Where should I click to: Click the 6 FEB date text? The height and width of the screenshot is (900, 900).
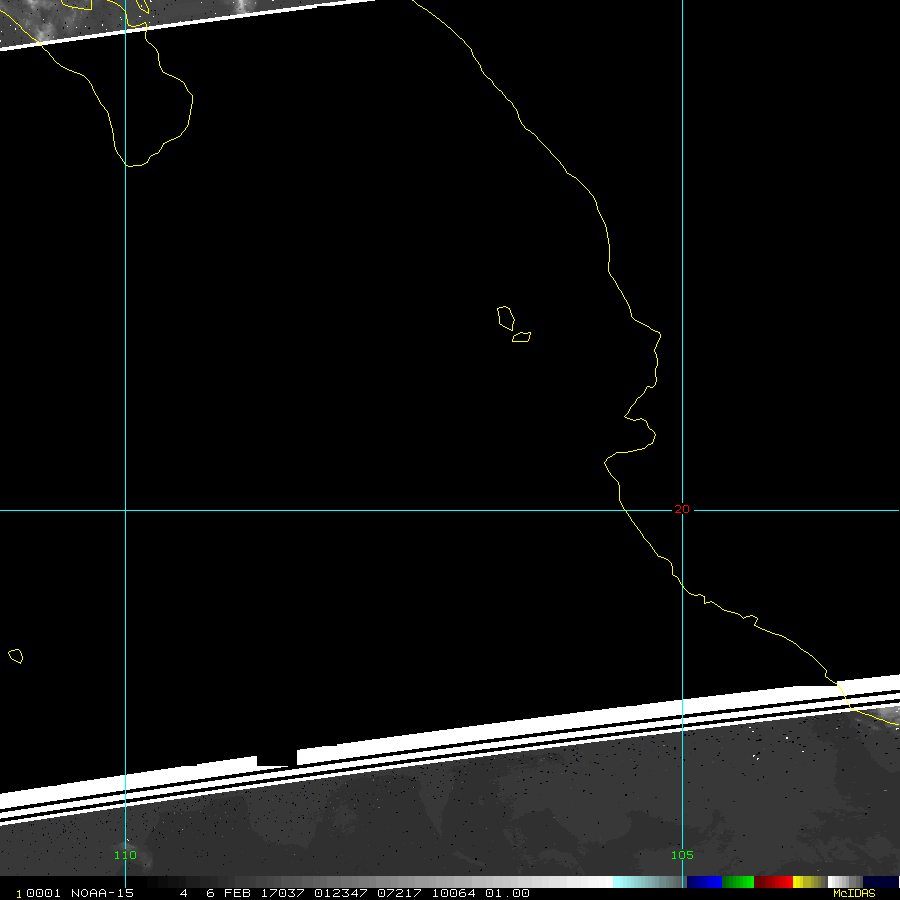(x=225, y=893)
